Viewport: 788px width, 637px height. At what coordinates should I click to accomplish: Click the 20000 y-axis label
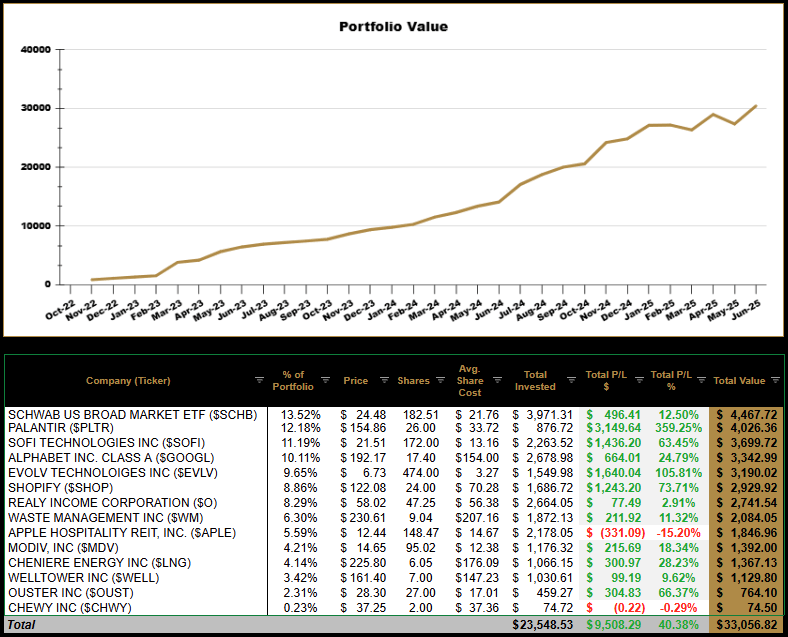(x=36, y=167)
